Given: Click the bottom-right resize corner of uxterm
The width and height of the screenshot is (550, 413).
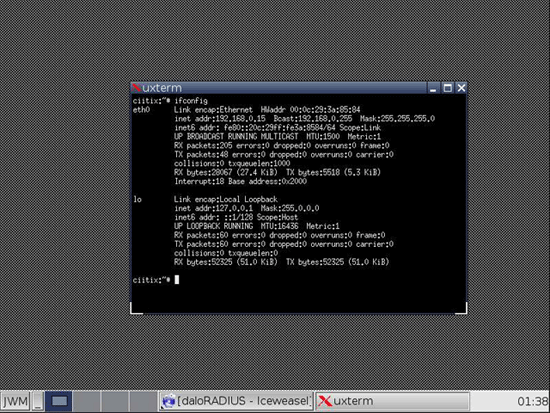Looking at the screenshot, I should click(461, 309).
